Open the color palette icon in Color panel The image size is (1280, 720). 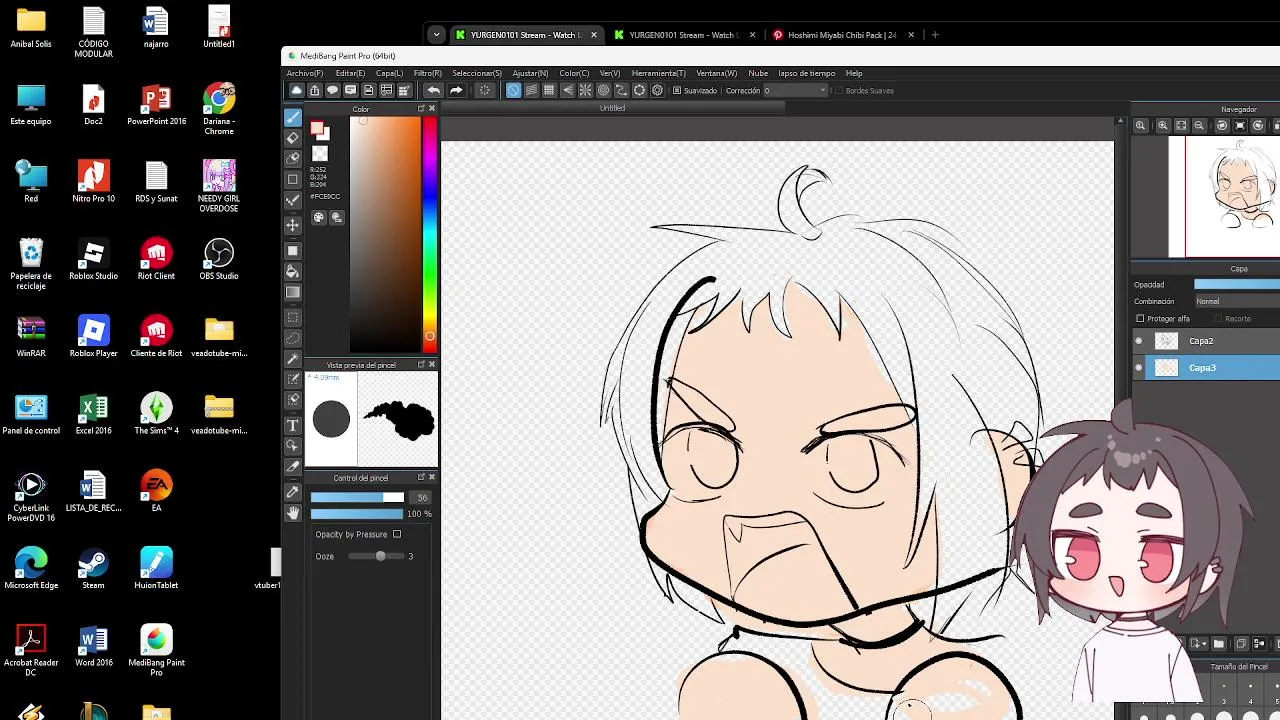click(x=319, y=217)
